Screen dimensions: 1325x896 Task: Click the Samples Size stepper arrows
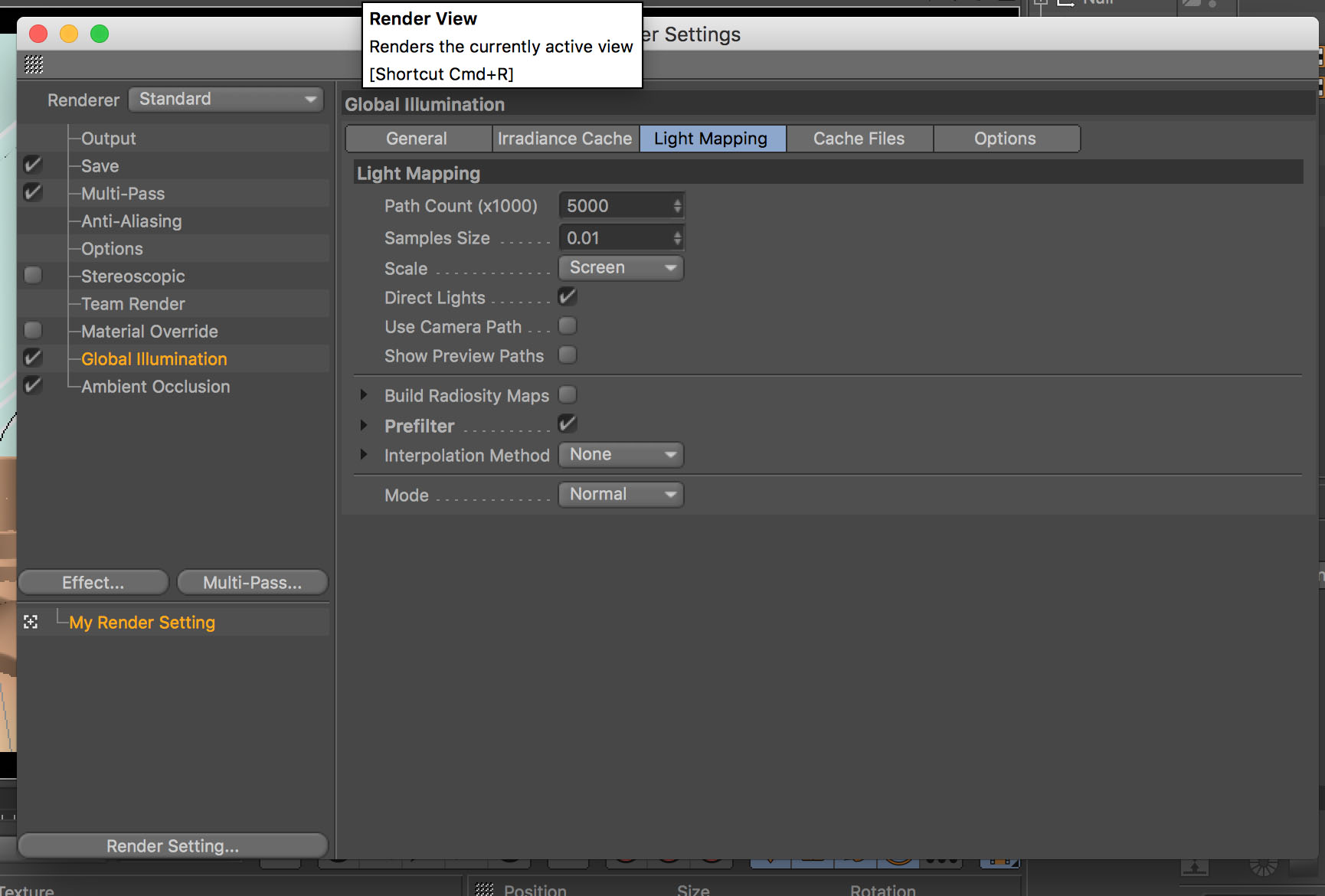coord(677,238)
